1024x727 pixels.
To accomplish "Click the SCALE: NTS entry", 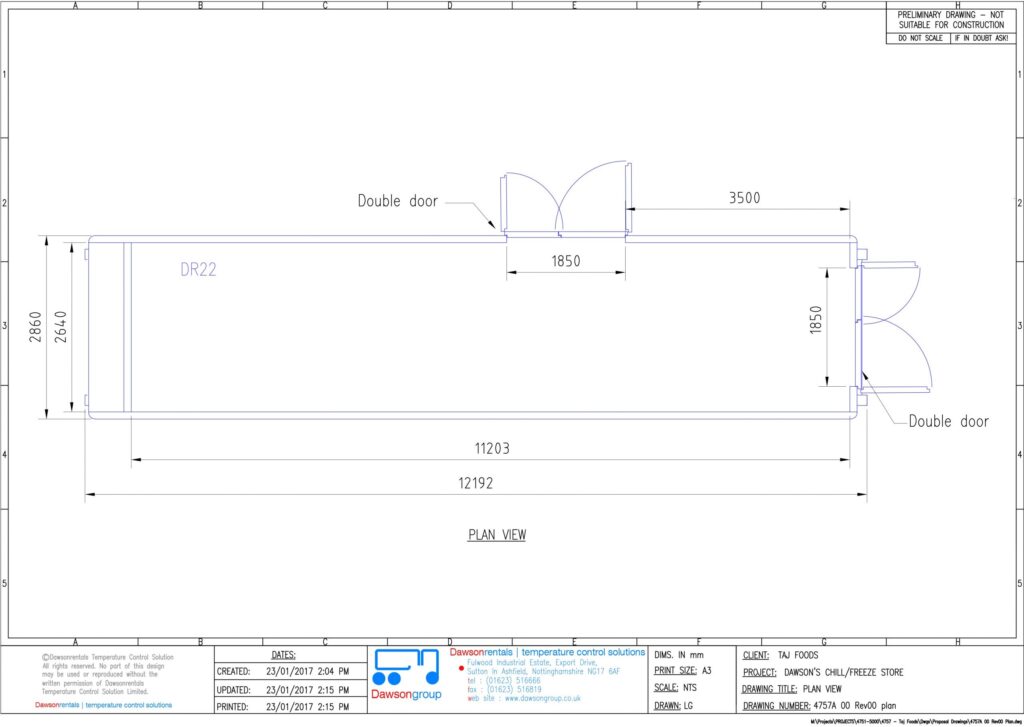I will tap(675, 688).
